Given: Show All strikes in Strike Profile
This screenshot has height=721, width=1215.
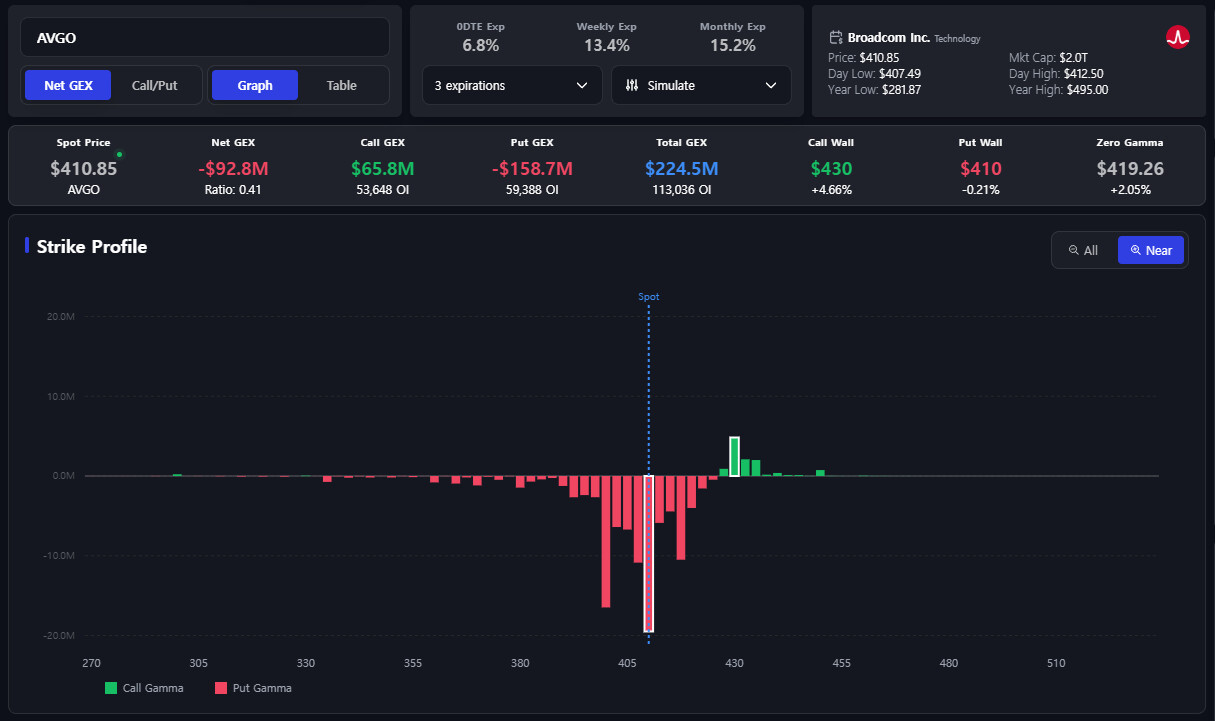Looking at the screenshot, I should (1084, 250).
